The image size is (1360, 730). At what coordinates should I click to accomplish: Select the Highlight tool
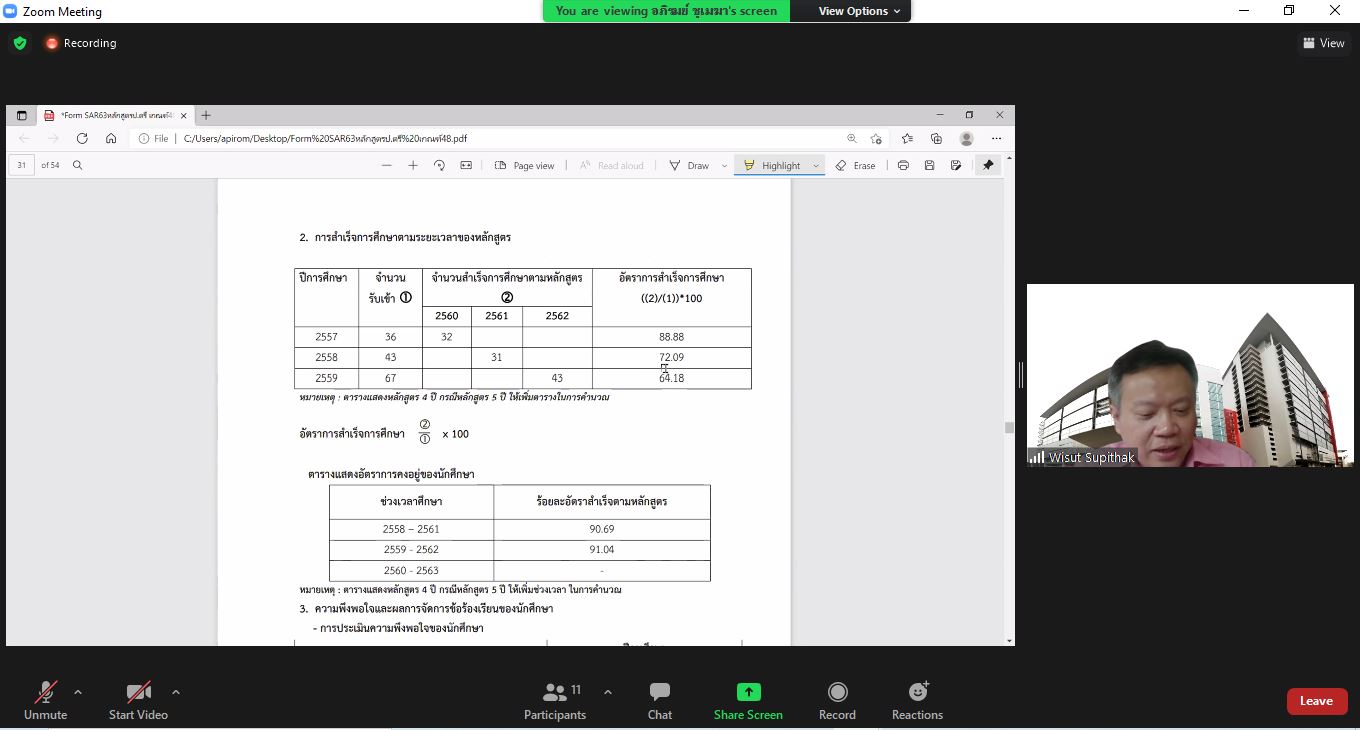click(772, 165)
